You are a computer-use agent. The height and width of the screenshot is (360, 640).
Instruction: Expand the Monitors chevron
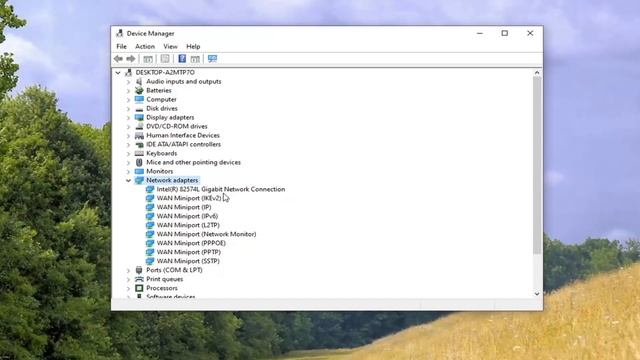tap(129, 171)
